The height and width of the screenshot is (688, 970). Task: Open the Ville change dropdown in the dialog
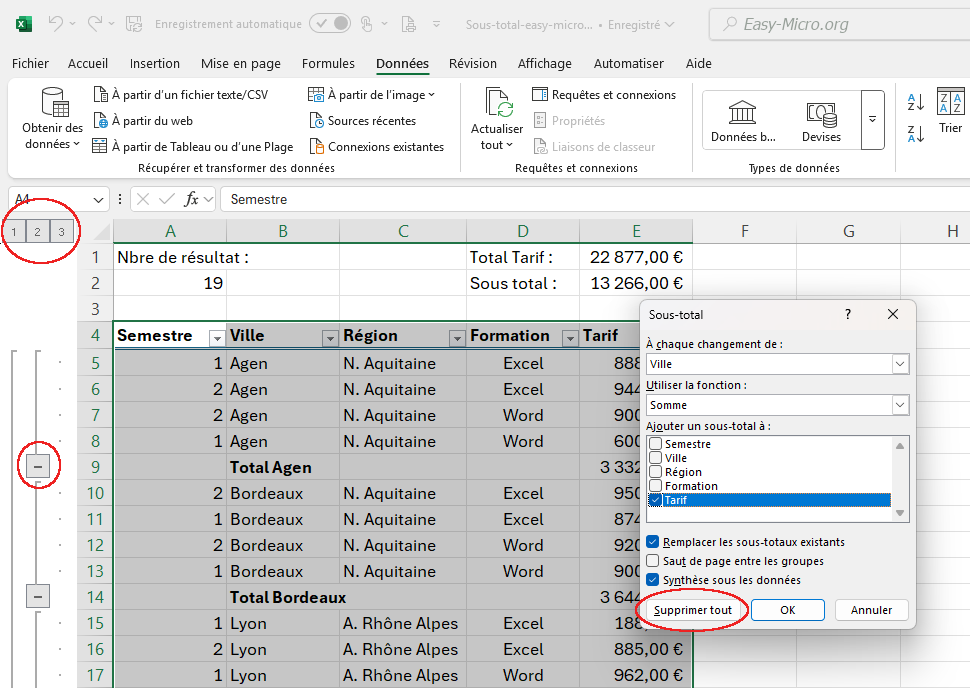click(x=900, y=365)
